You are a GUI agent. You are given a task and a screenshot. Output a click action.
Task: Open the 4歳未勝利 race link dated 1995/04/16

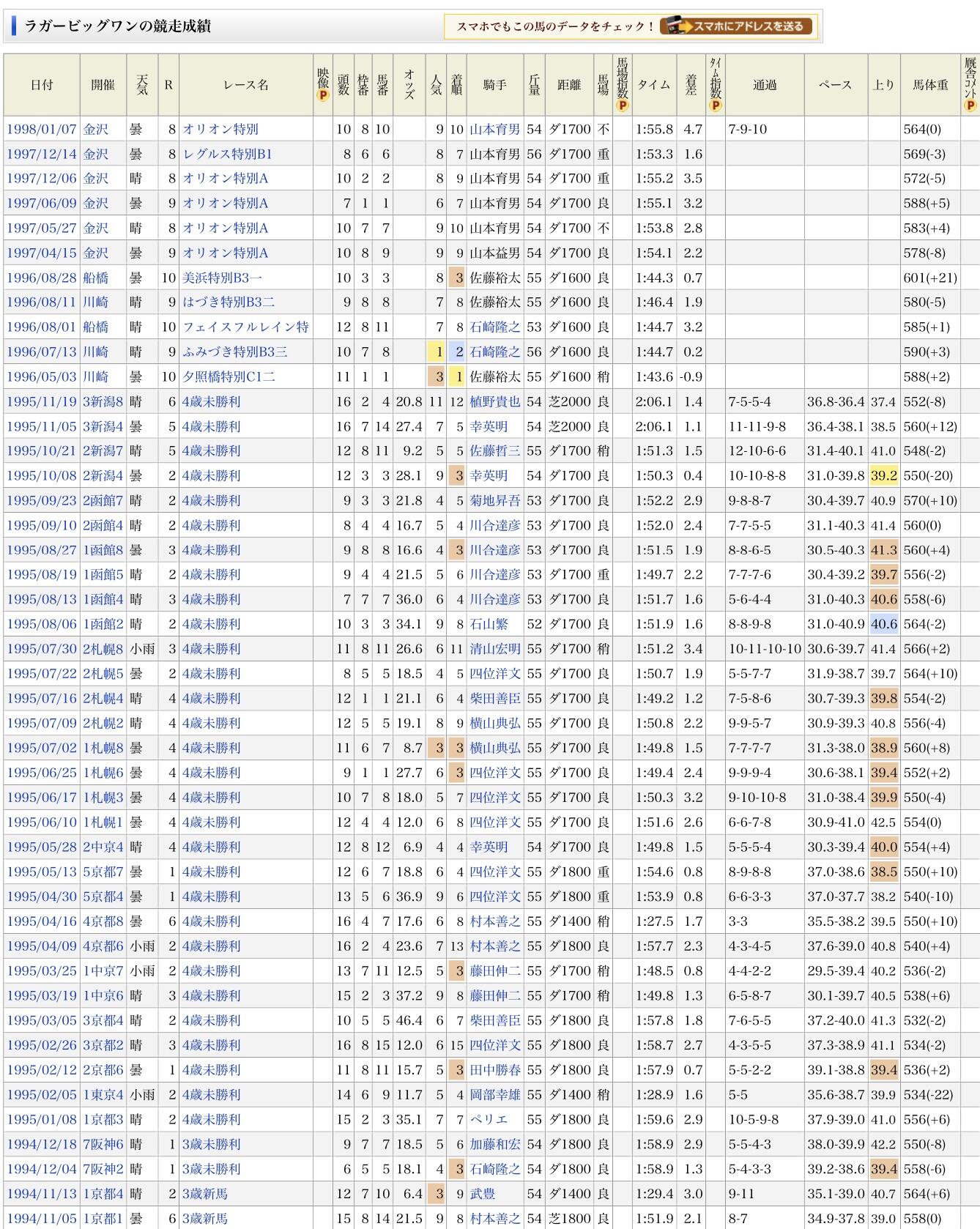pyautogui.click(x=211, y=921)
